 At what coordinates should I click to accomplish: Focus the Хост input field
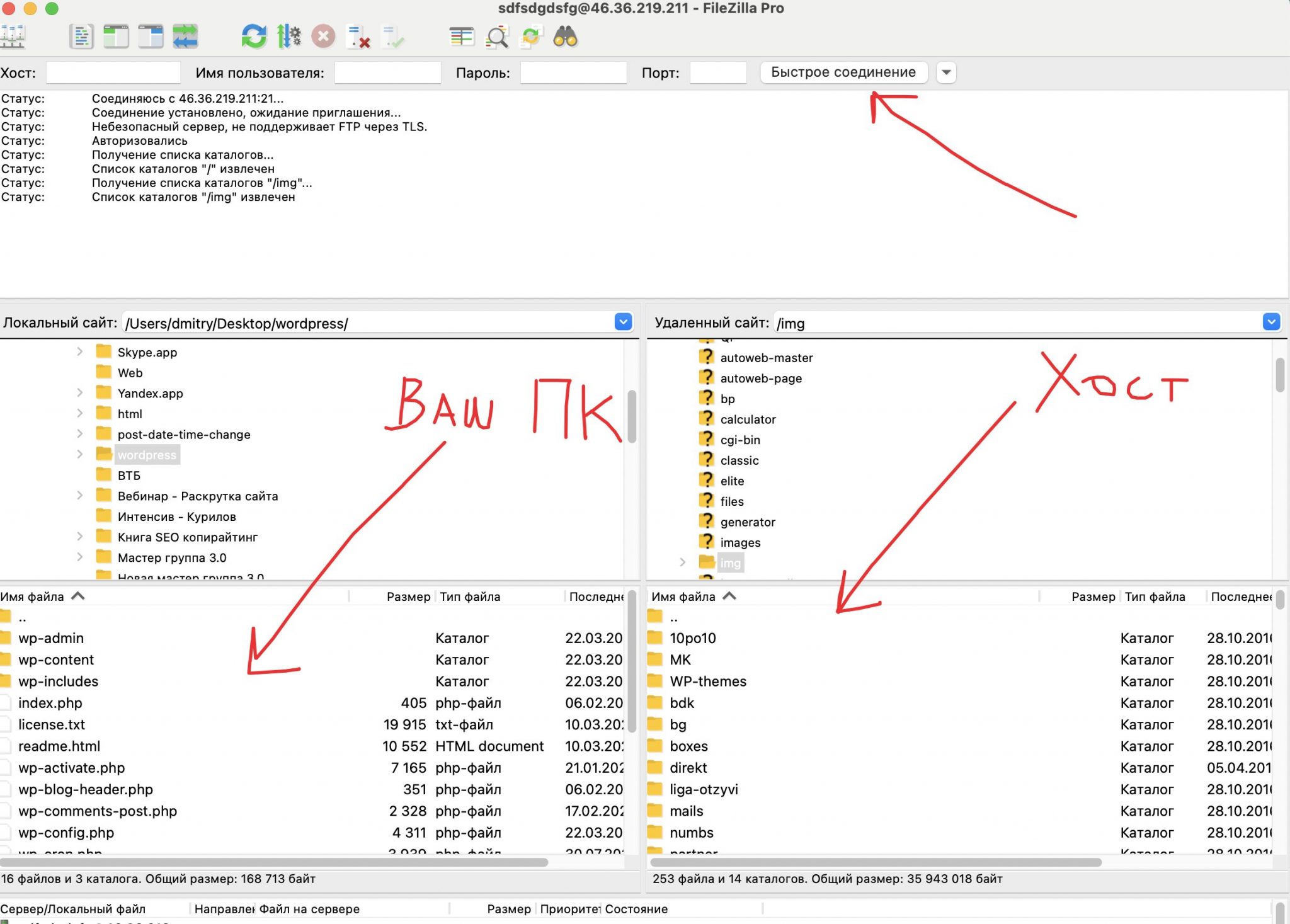click(x=113, y=72)
